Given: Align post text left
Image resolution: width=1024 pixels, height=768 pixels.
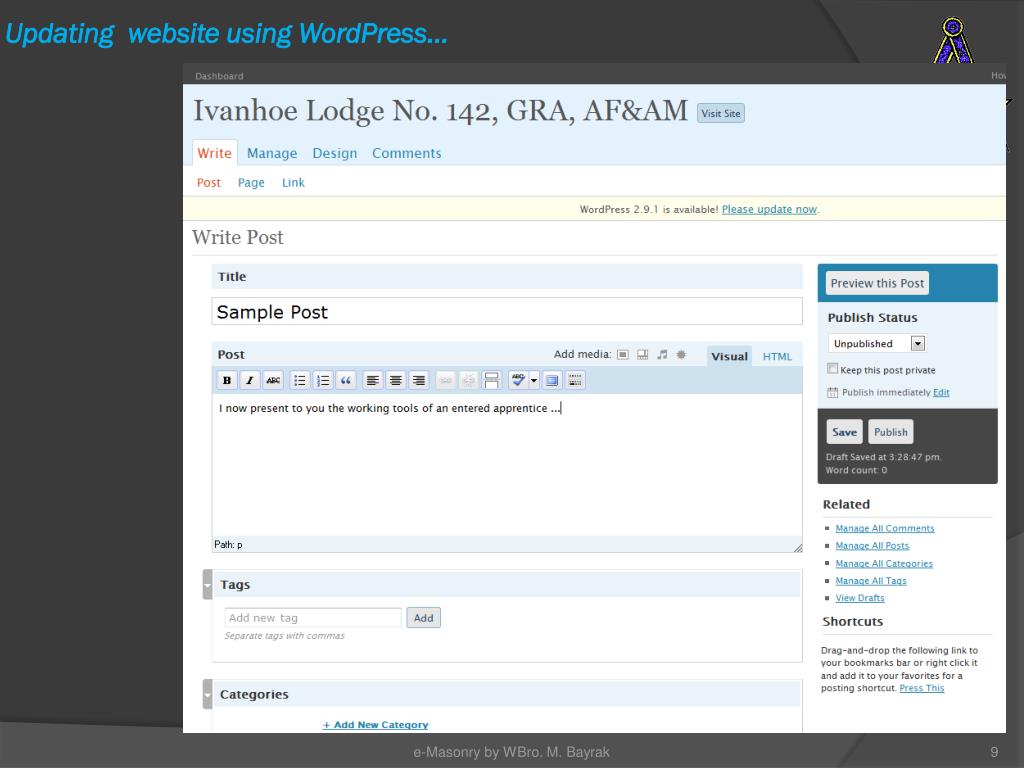Looking at the screenshot, I should [x=372, y=380].
